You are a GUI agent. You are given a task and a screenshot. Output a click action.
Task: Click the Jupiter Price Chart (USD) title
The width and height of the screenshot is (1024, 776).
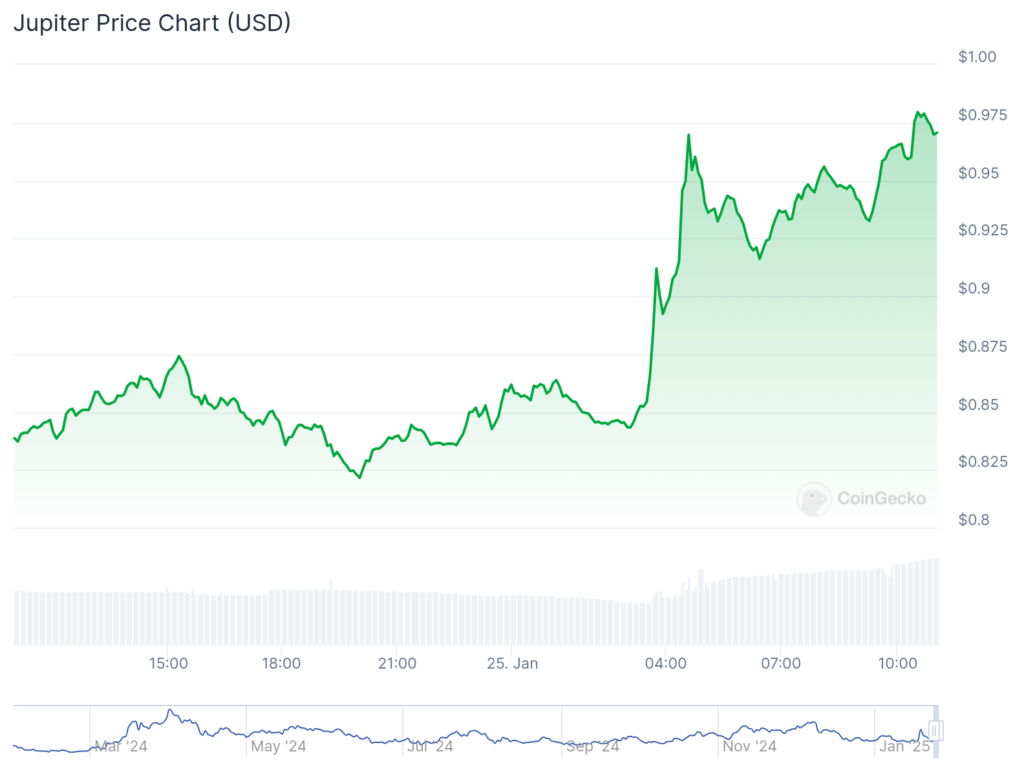coord(152,23)
